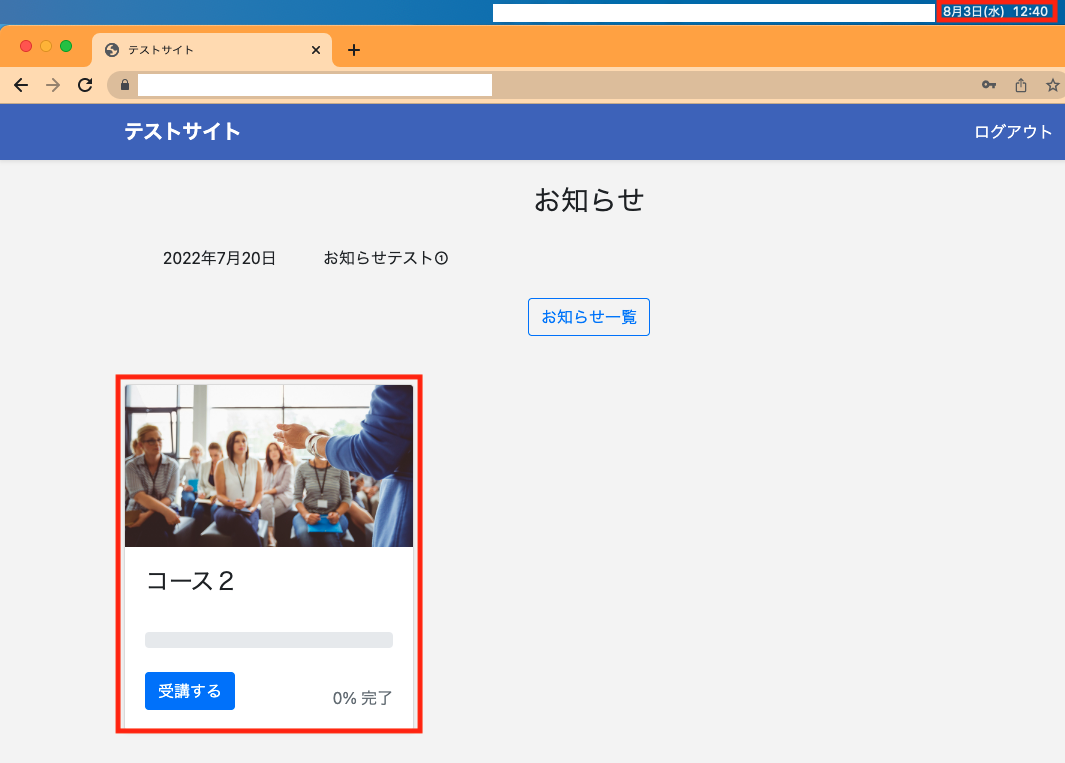Image resolution: width=1065 pixels, height=763 pixels.
Task: Close the テストサイト tab
Action: tap(316, 50)
